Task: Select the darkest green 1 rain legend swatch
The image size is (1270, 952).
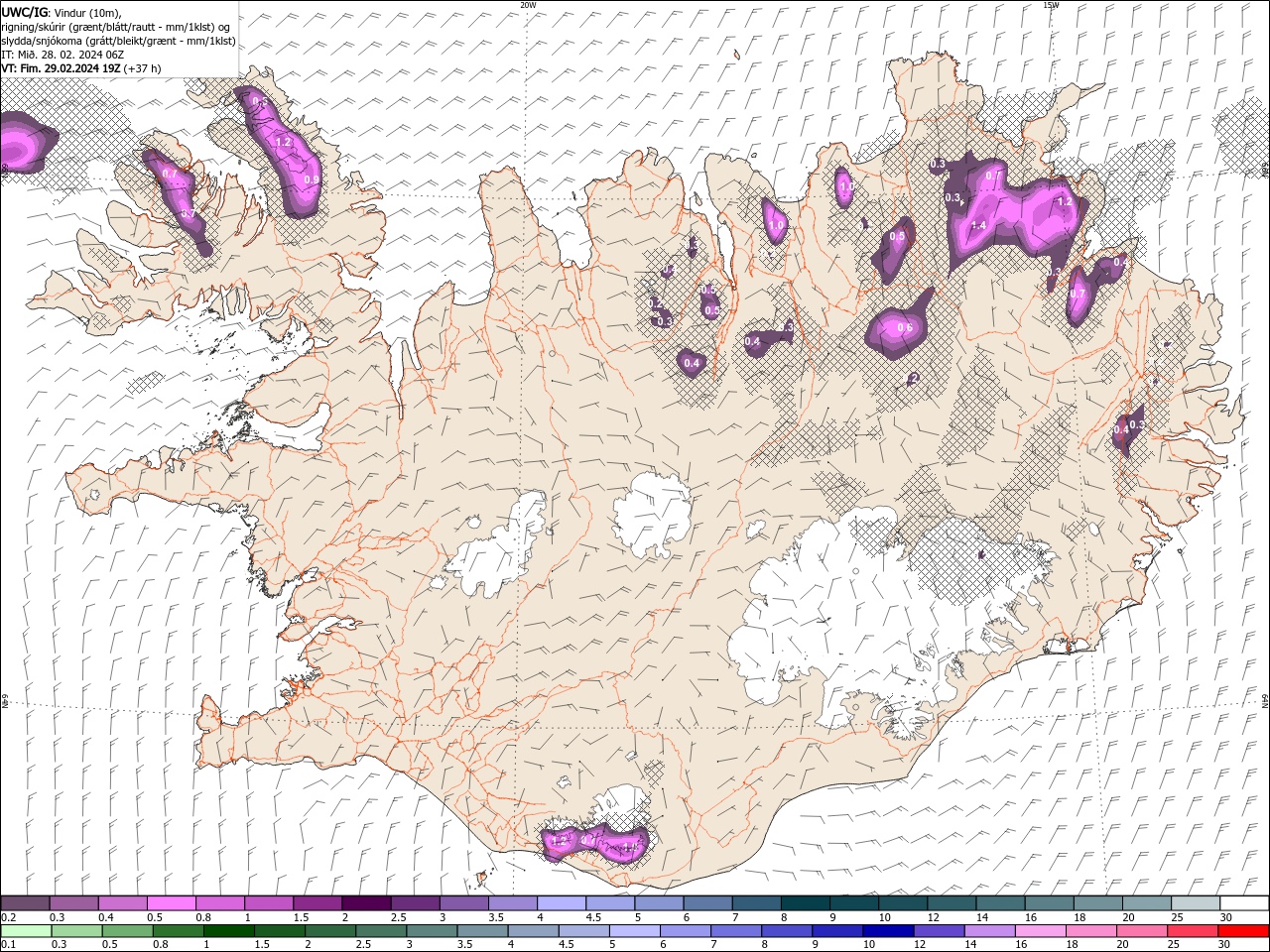Action: click(x=229, y=931)
